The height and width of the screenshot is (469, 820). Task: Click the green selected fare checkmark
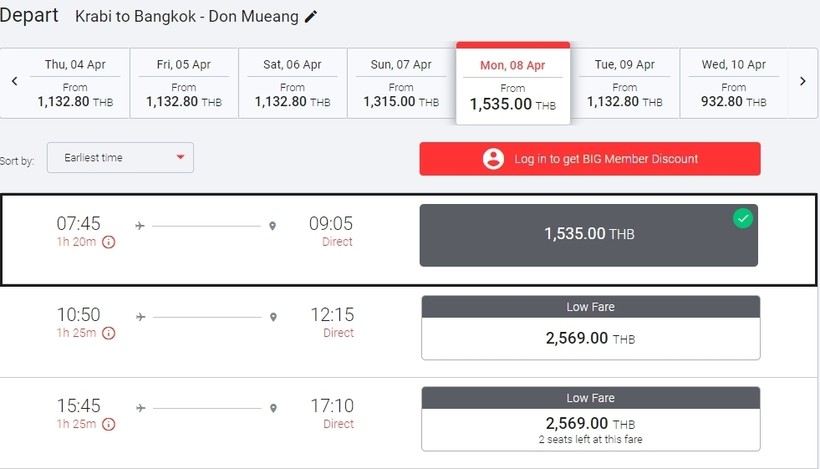click(x=742, y=218)
